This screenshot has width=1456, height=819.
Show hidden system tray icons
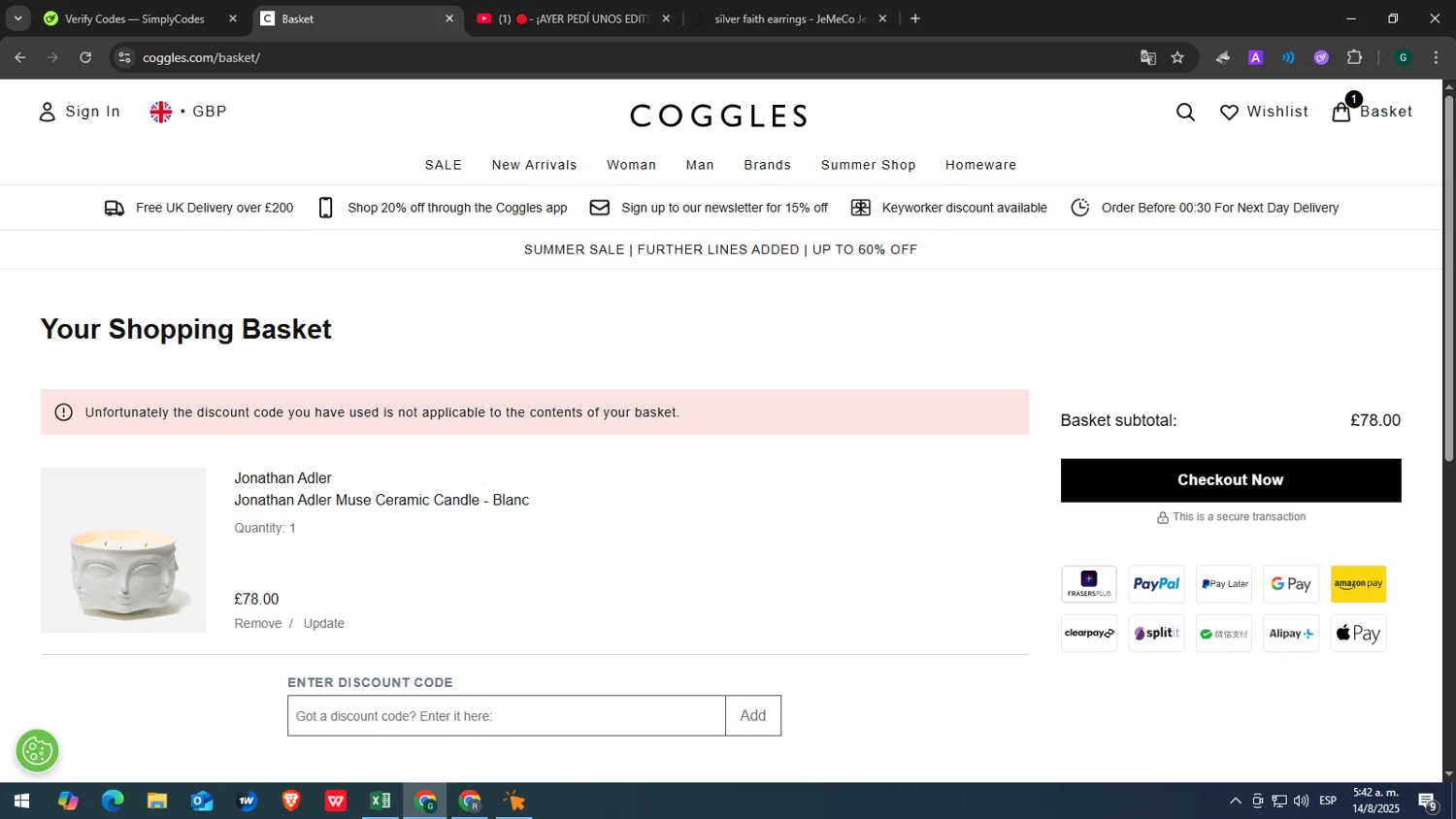tap(1236, 802)
